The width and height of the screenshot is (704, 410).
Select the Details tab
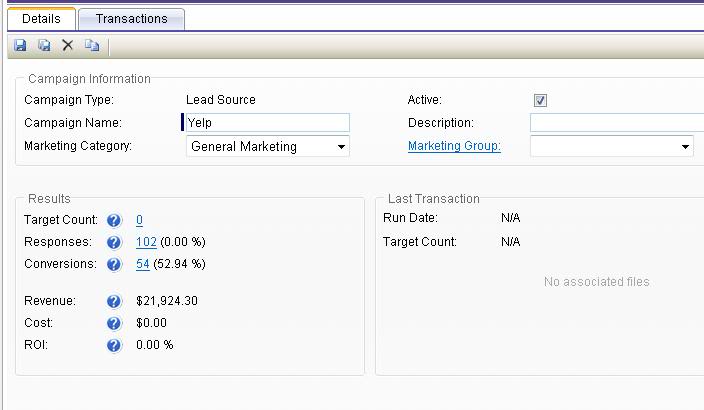point(41,18)
